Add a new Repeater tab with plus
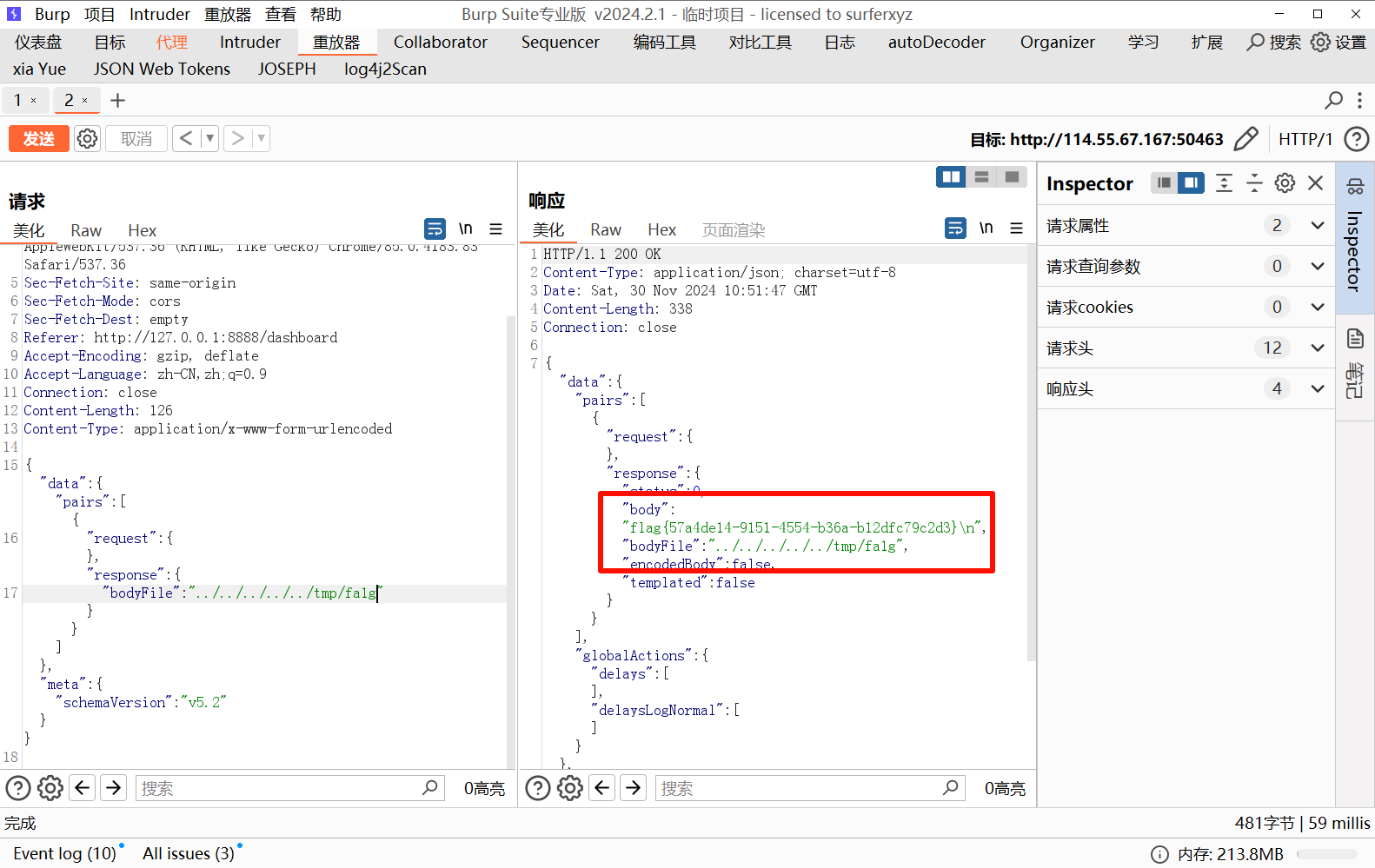Image resolution: width=1375 pixels, height=868 pixels. click(x=118, y=101)
